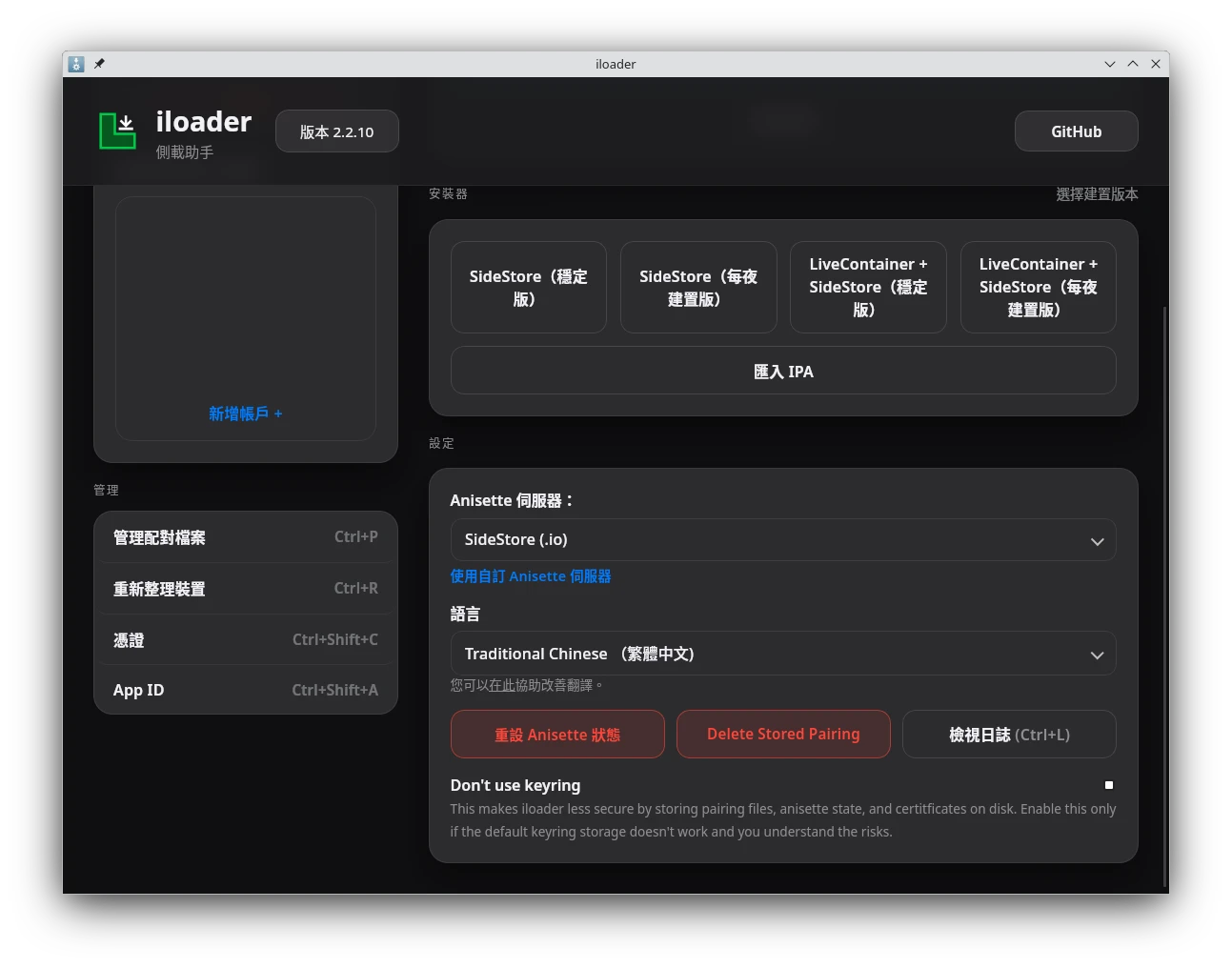
Task: Minimize the iloader window
Action: pyautogui.click(x=1110, y=64)
